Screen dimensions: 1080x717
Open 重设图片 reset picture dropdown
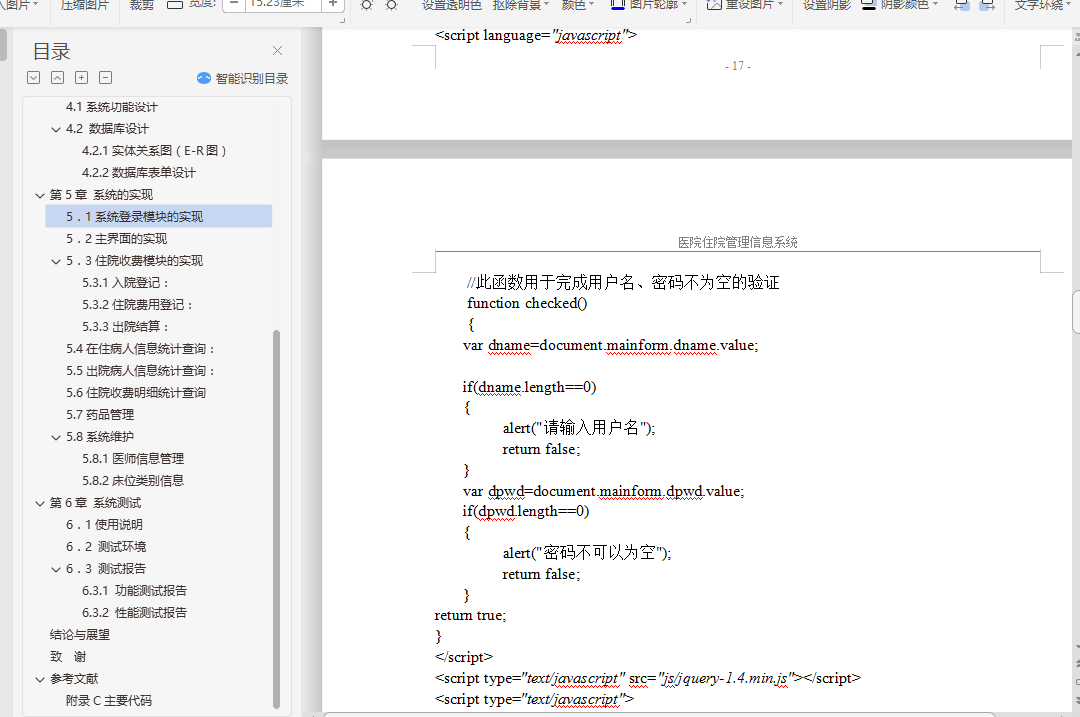[745, 5]
